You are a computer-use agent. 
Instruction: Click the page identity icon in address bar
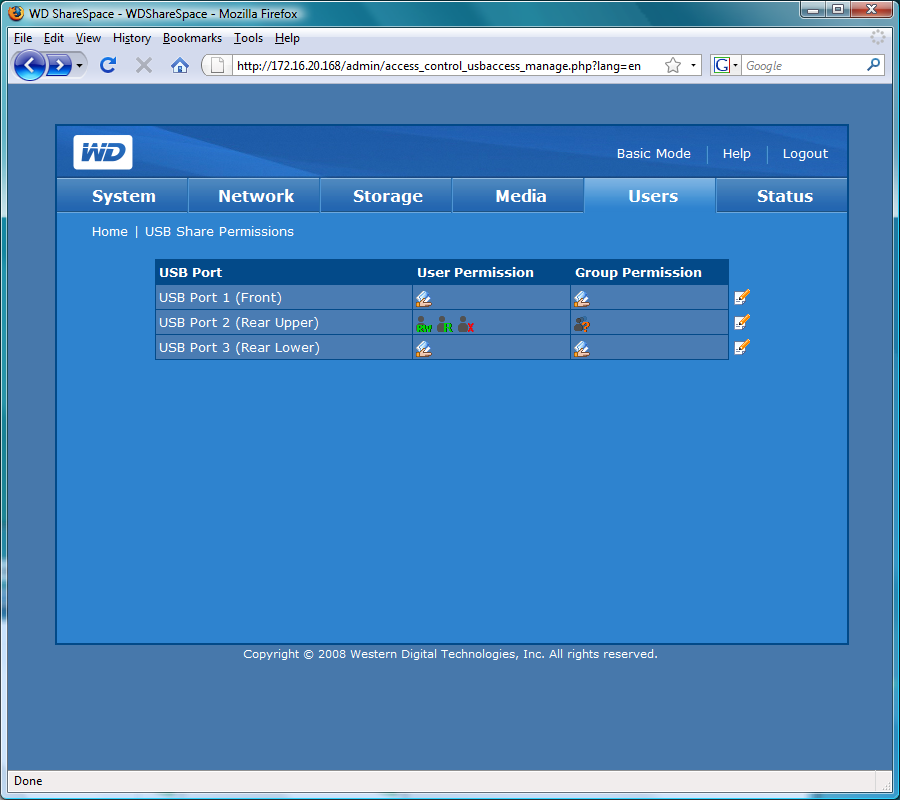(x=217, y=65)
